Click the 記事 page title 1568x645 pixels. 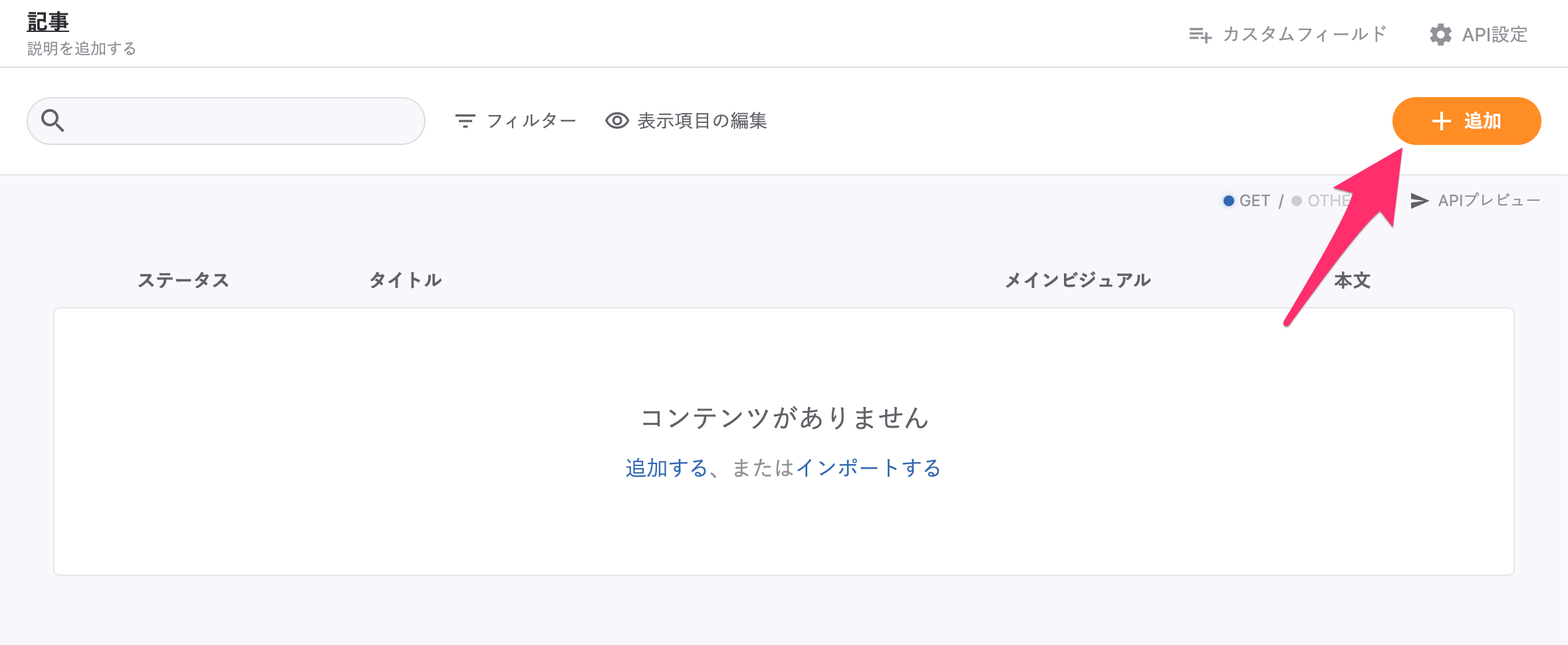(x=48, y=22)
